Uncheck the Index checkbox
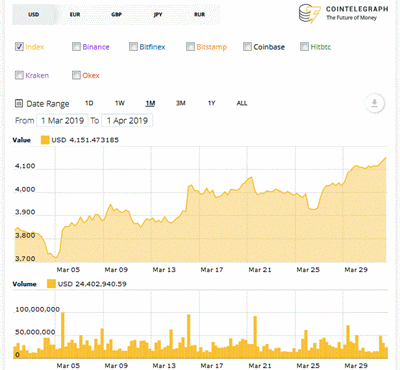 point(19,47)
